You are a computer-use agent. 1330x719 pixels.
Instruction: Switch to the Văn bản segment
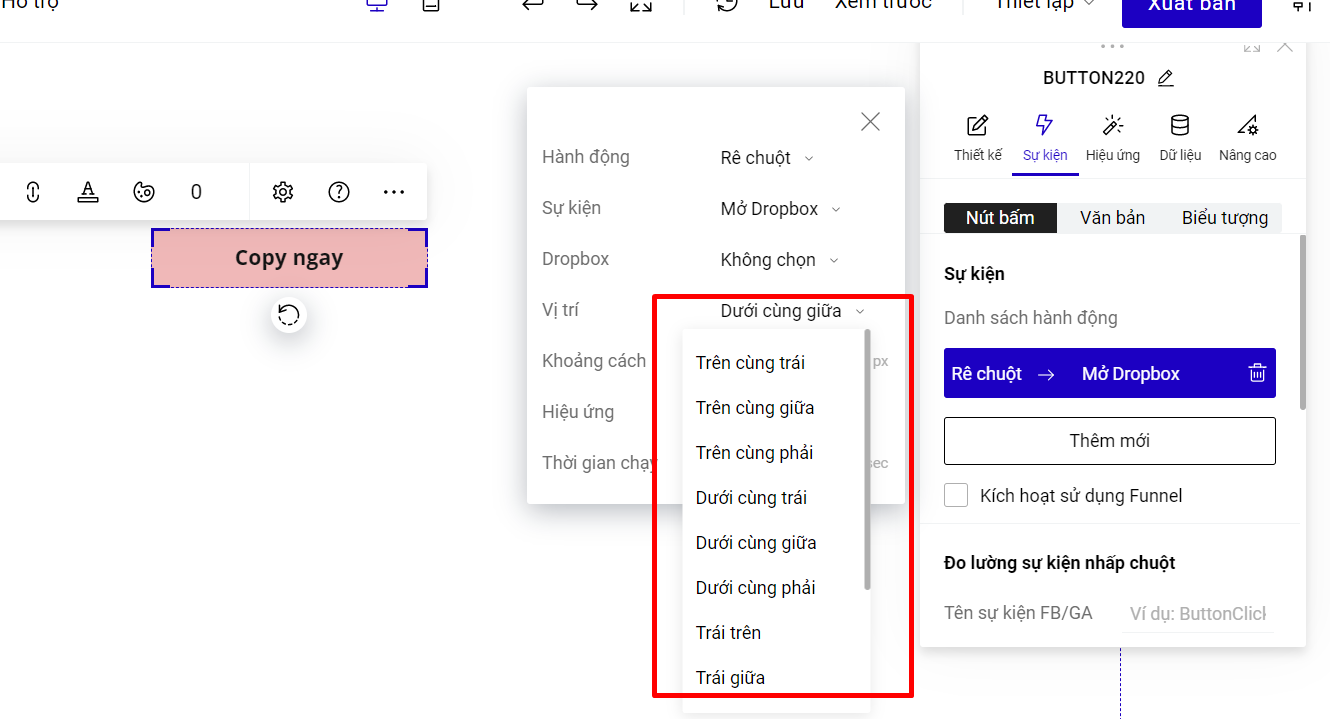click(x=1112, y=218)
